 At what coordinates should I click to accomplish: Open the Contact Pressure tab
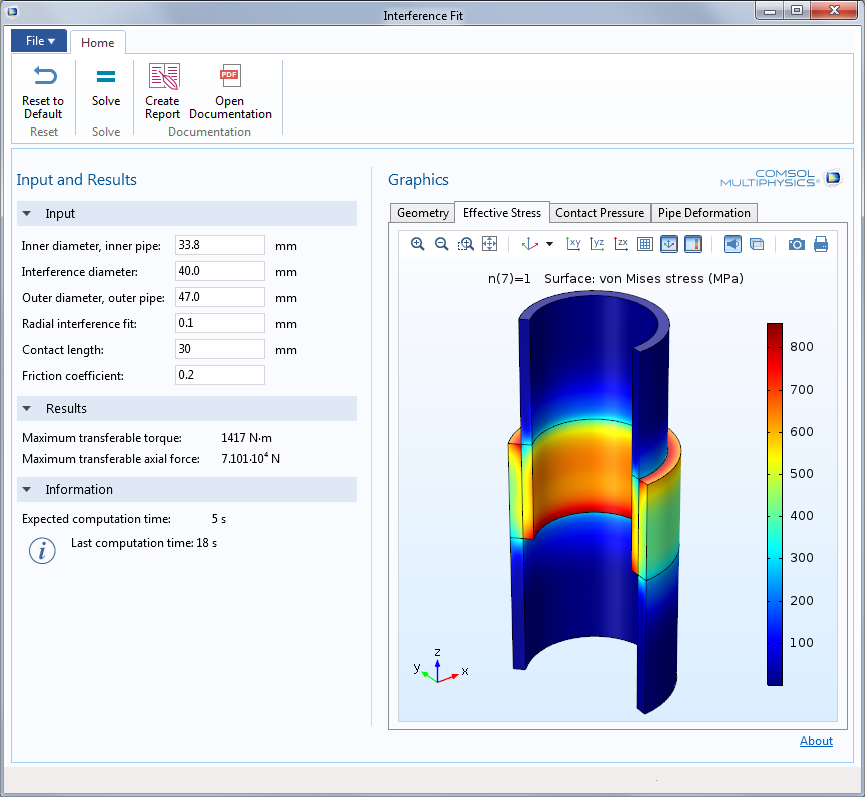pos(599,213)
